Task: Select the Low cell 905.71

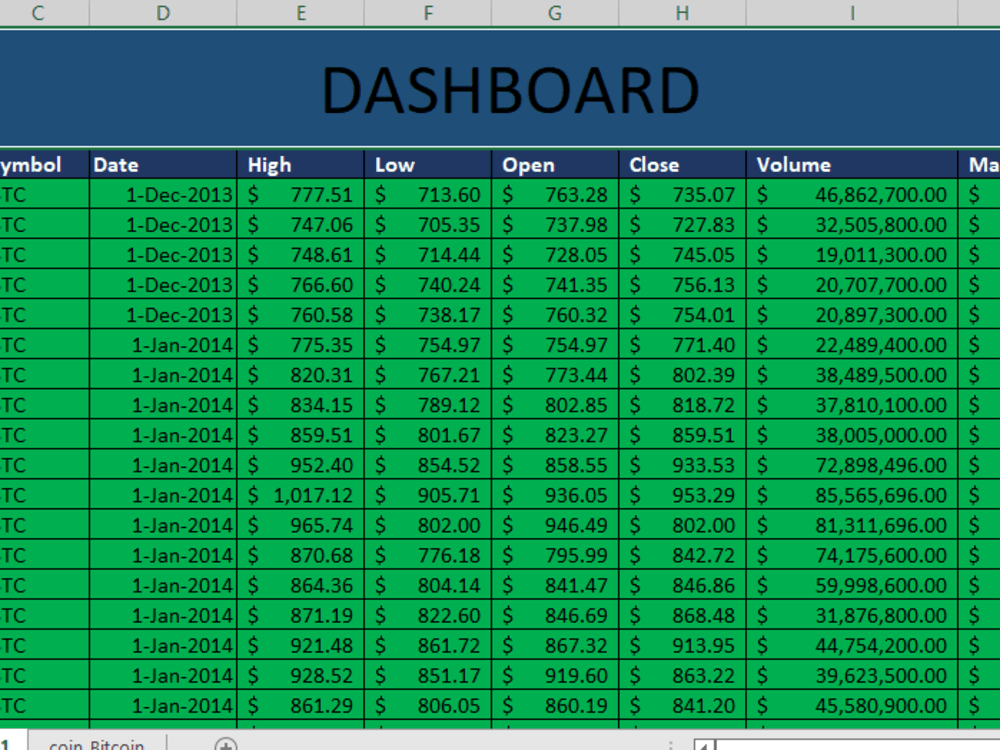Action: 428,495
